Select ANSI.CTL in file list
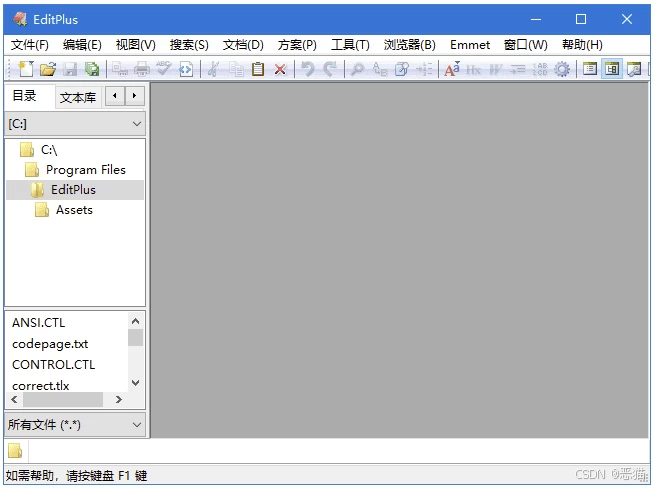Viewport: 653px width, 488px height. (38, 323)
